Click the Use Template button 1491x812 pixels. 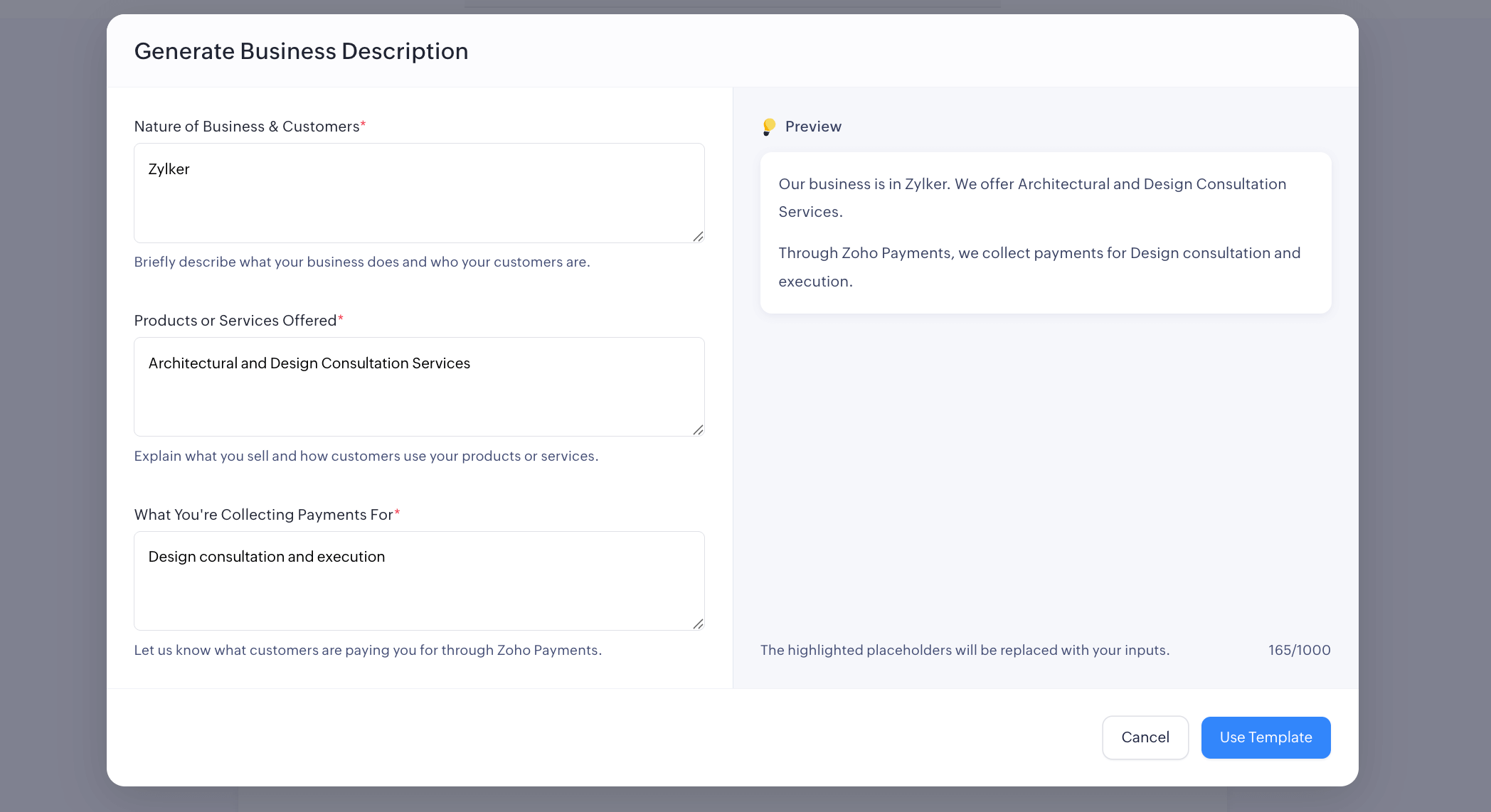1266,737
